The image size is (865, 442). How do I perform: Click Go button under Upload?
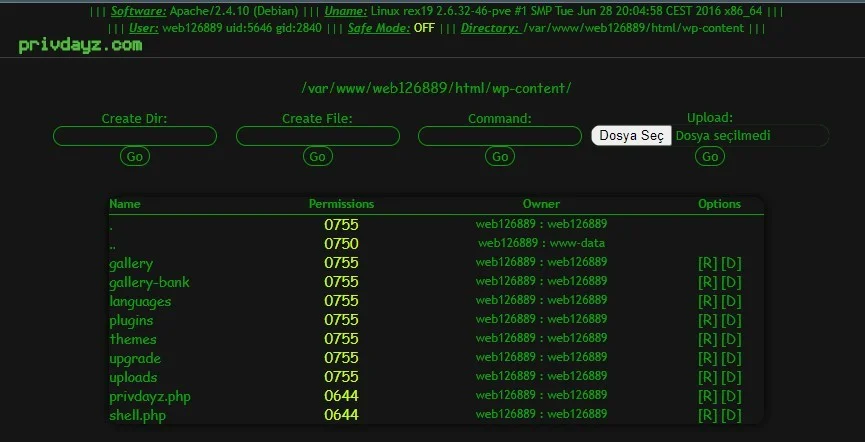[709, 156]
